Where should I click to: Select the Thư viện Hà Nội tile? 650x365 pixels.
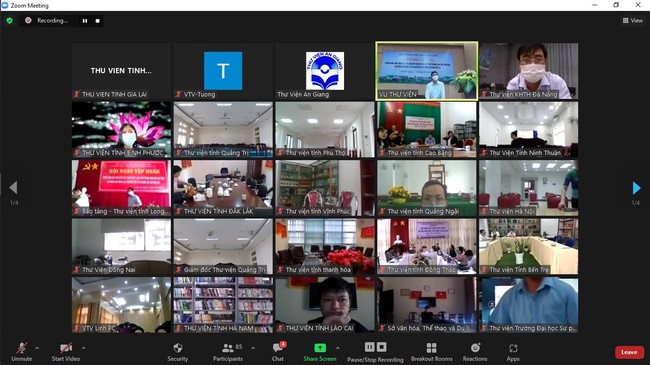tap(529, 188)
